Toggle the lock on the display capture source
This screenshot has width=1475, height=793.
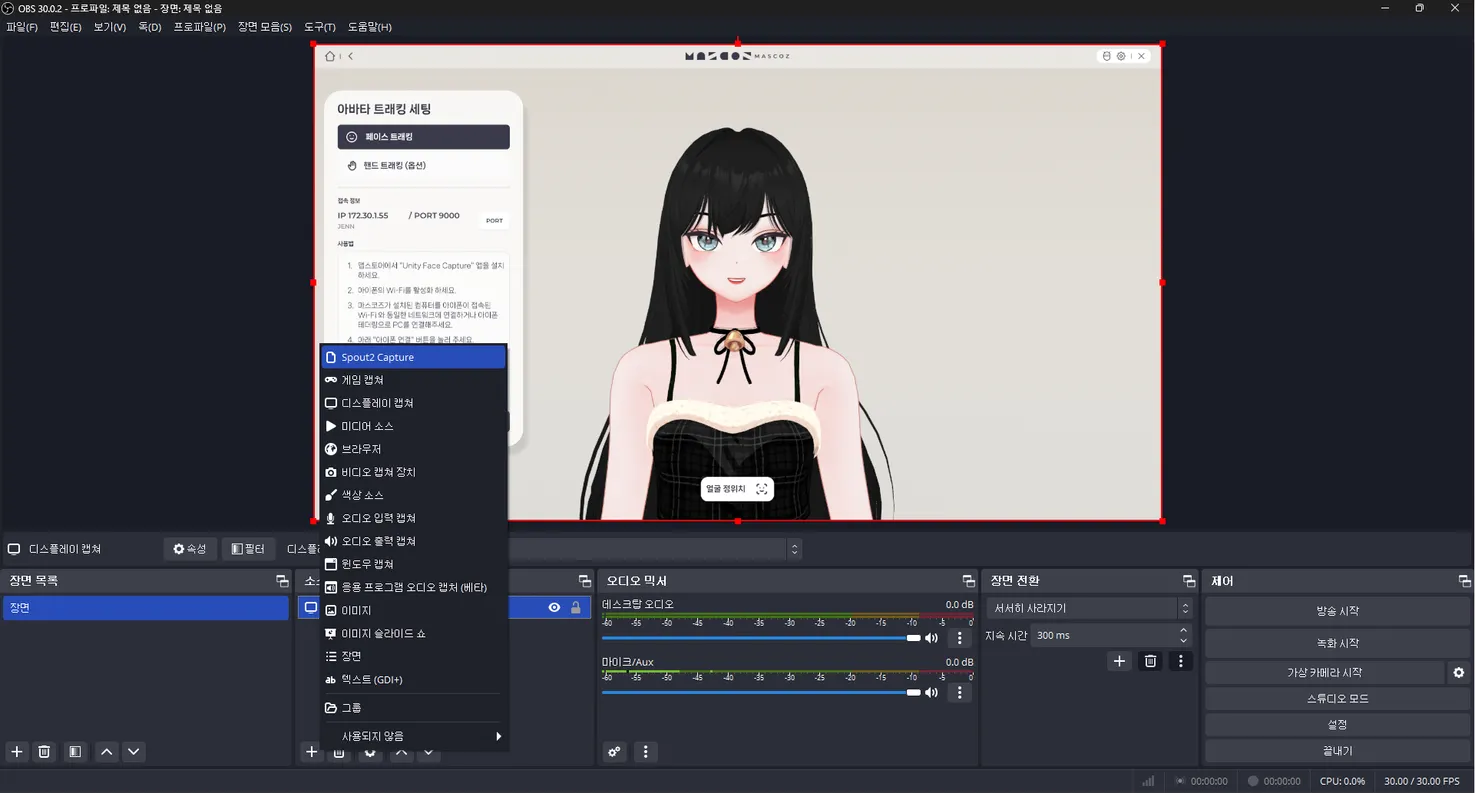point(575,608)
